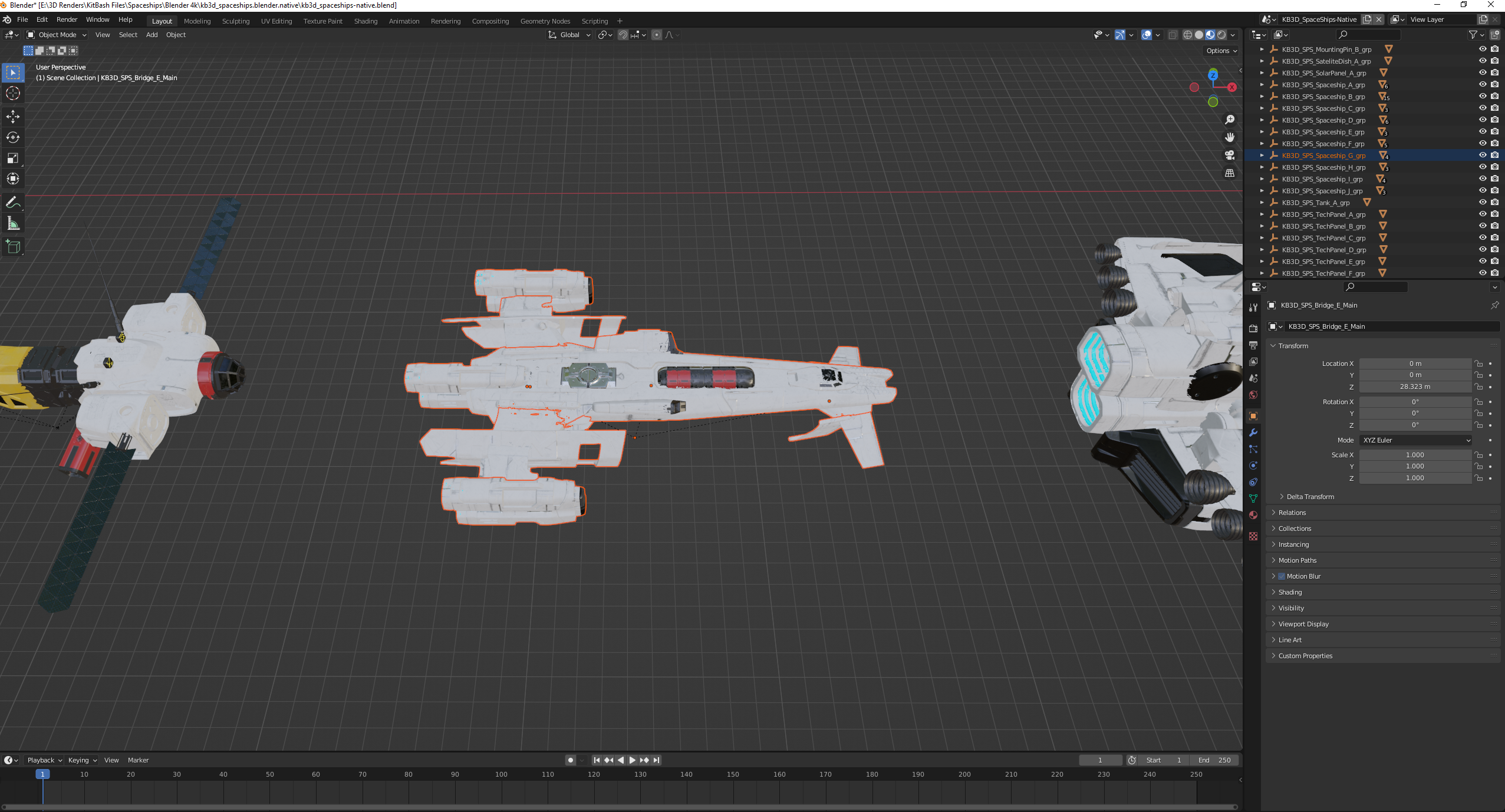
Task: Open the viewport Options dropdown
Action: point(1221,51)
